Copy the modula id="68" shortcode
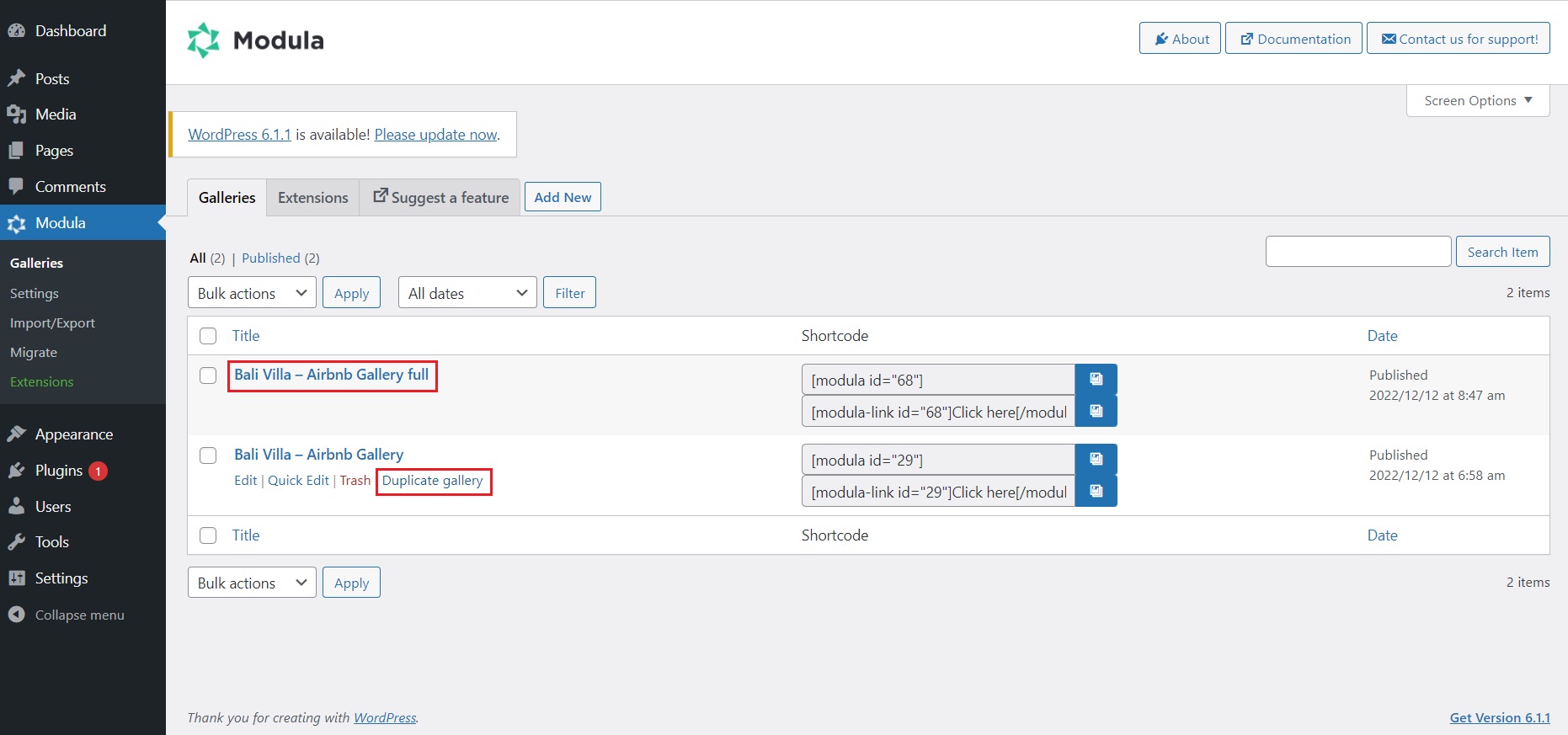 (1096, 380)
